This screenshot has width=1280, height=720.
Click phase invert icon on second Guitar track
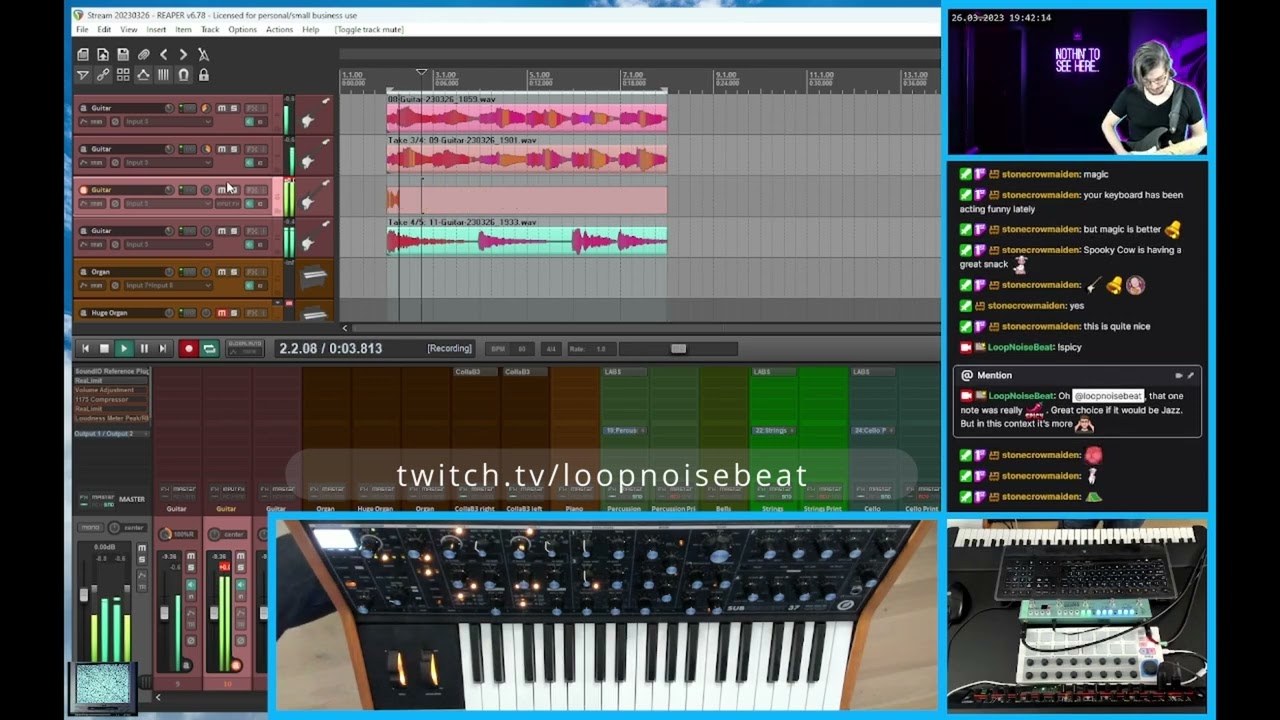pyautogui.click(x=115, y=163)
